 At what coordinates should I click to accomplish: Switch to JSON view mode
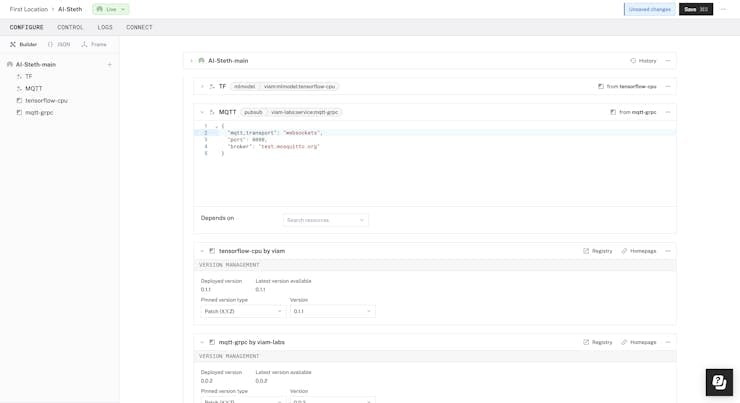pos(59,45)
